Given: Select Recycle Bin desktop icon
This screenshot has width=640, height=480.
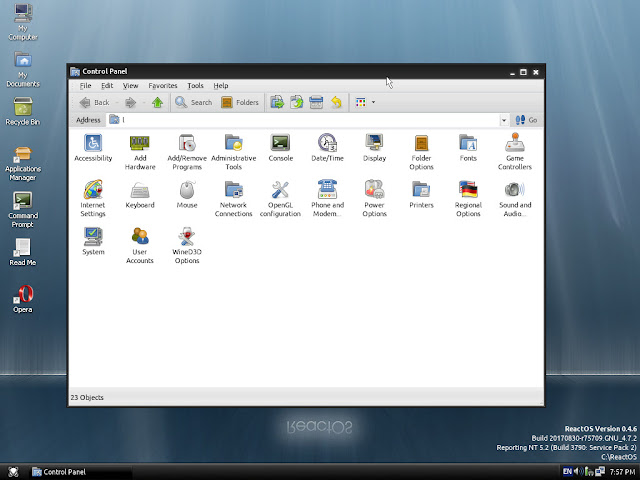Looking at the screenshot, I should pyautogui.click(x=23, y=111).
